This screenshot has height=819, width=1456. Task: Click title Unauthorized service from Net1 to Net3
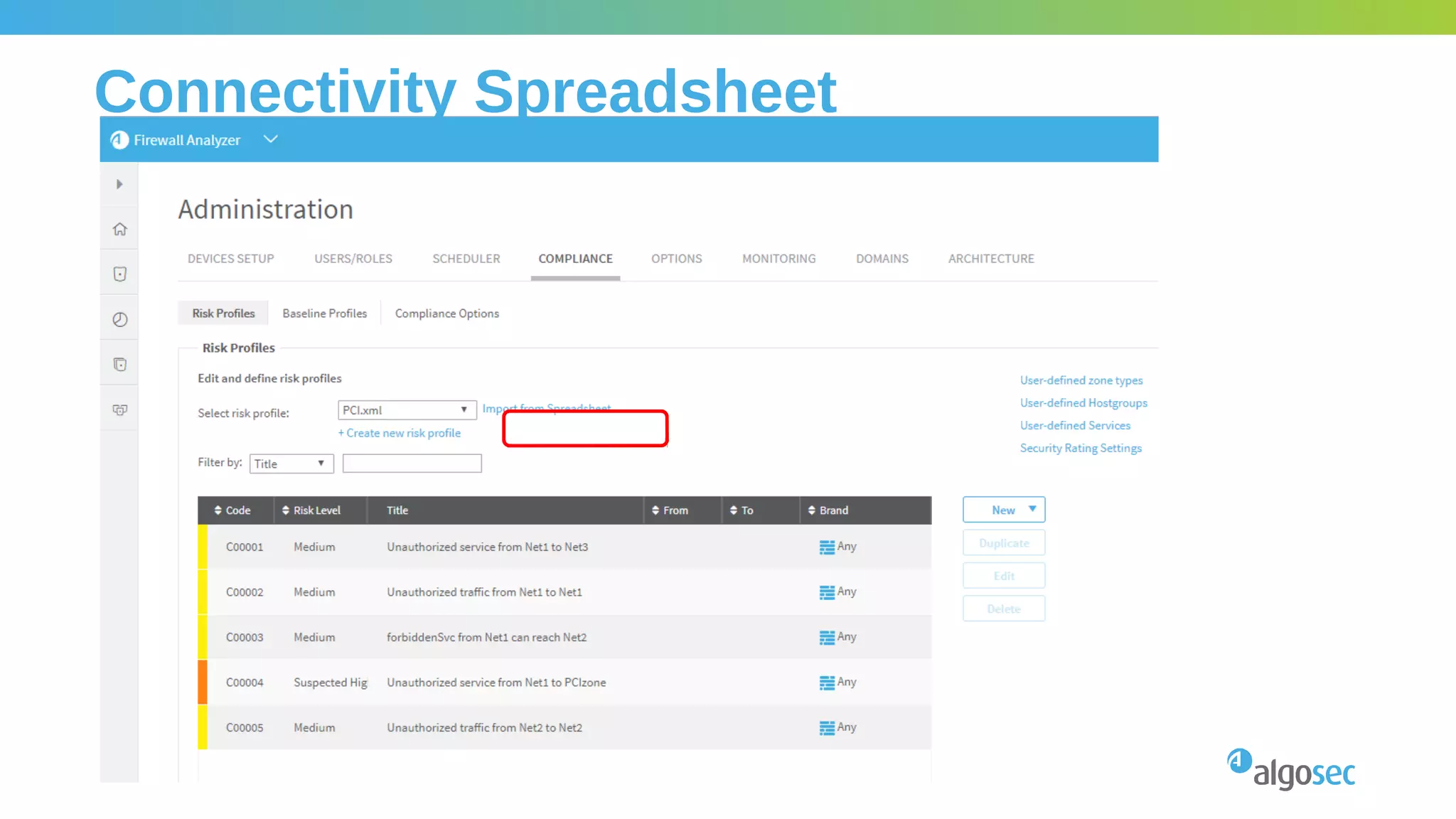click(x=488, y=547)
